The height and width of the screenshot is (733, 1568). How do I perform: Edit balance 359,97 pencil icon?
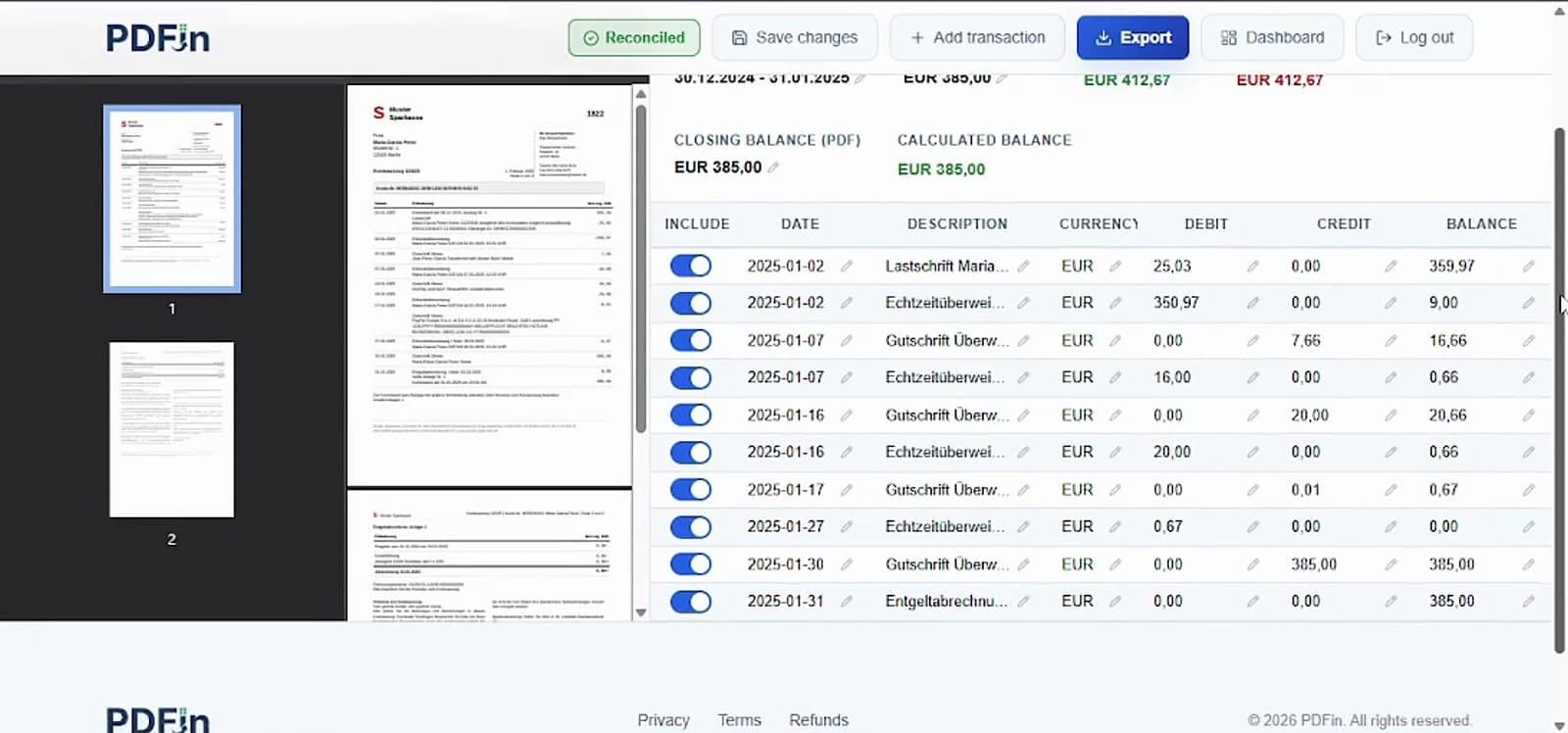pyautogui.click(x=1528, y=266)
